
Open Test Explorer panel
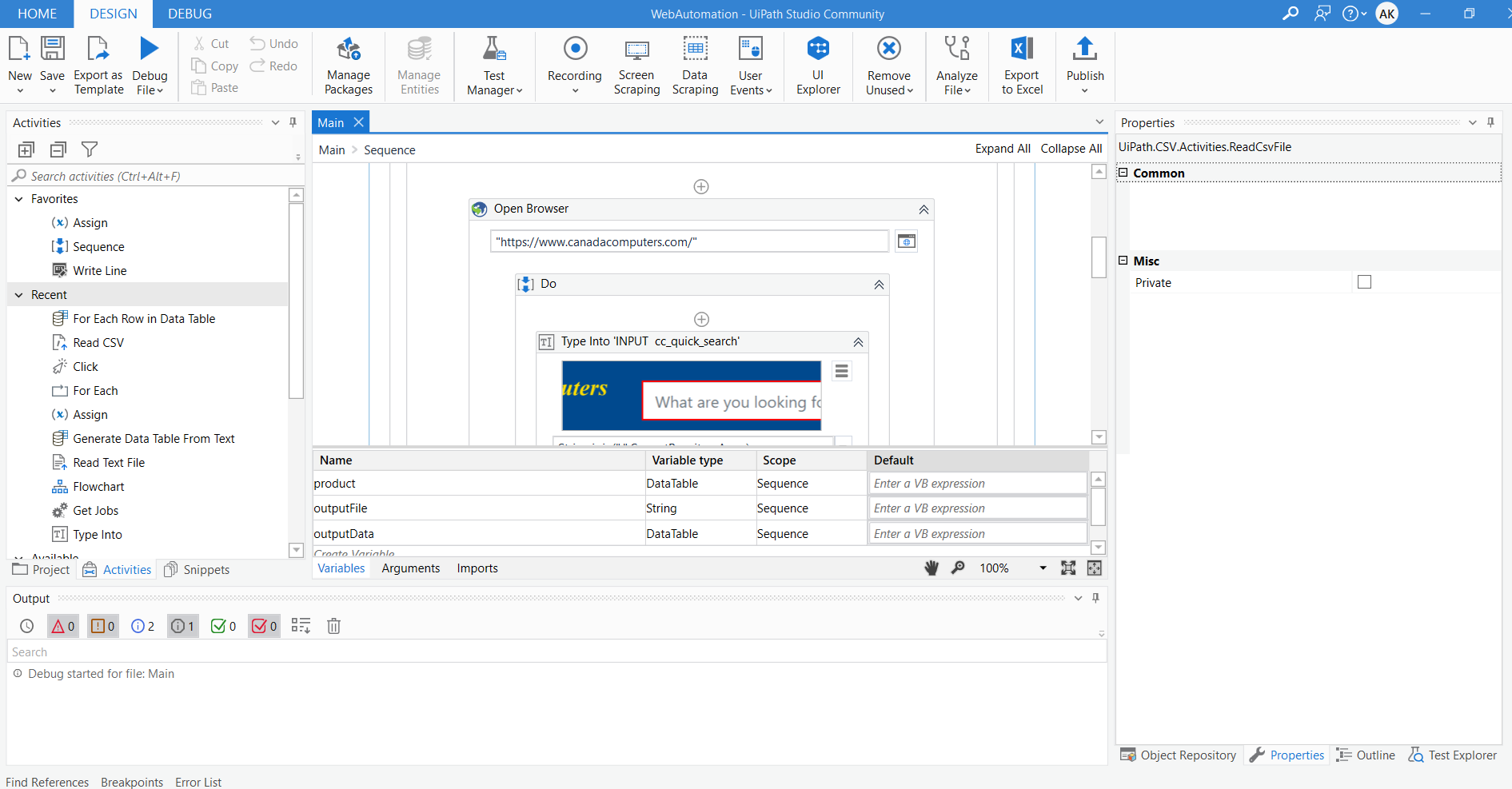coord(1453,755)
